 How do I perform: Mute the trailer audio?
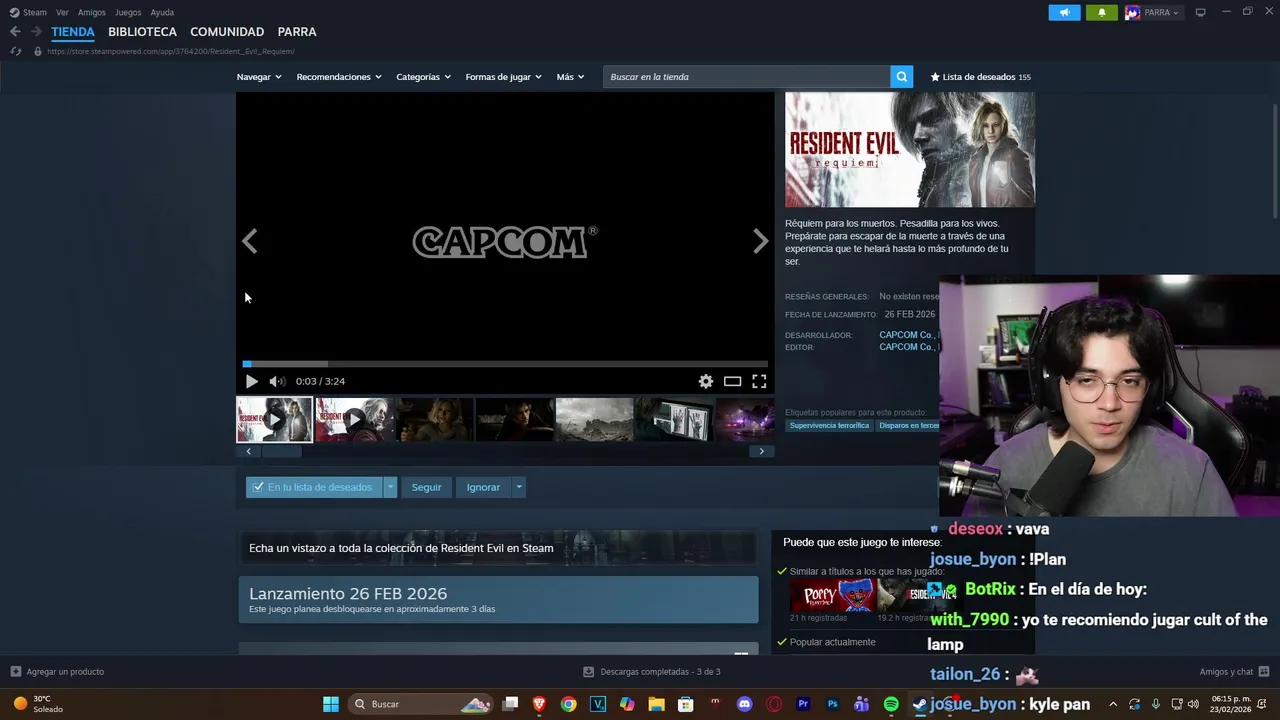coord(277,381)
